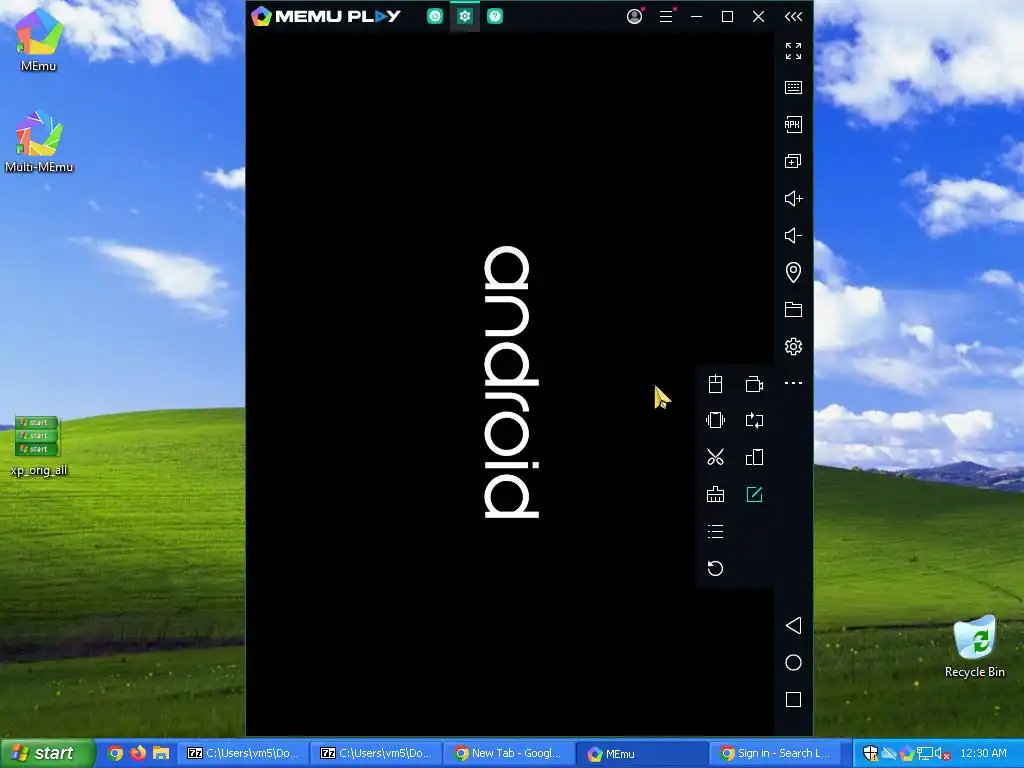
Task: Click the green edit pencil icon
Action: pos(754,494)
